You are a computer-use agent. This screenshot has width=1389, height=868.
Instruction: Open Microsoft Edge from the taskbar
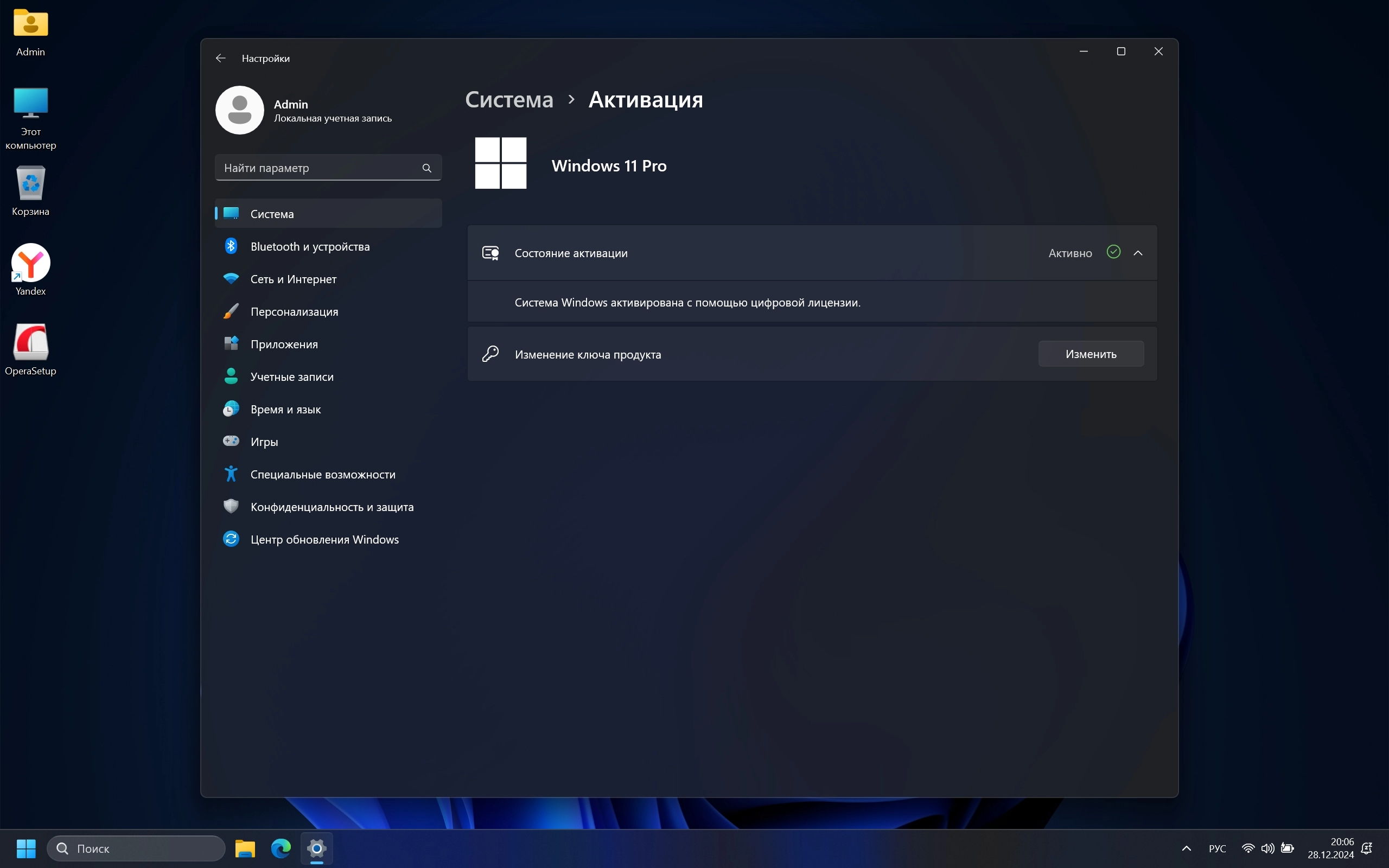281,848
